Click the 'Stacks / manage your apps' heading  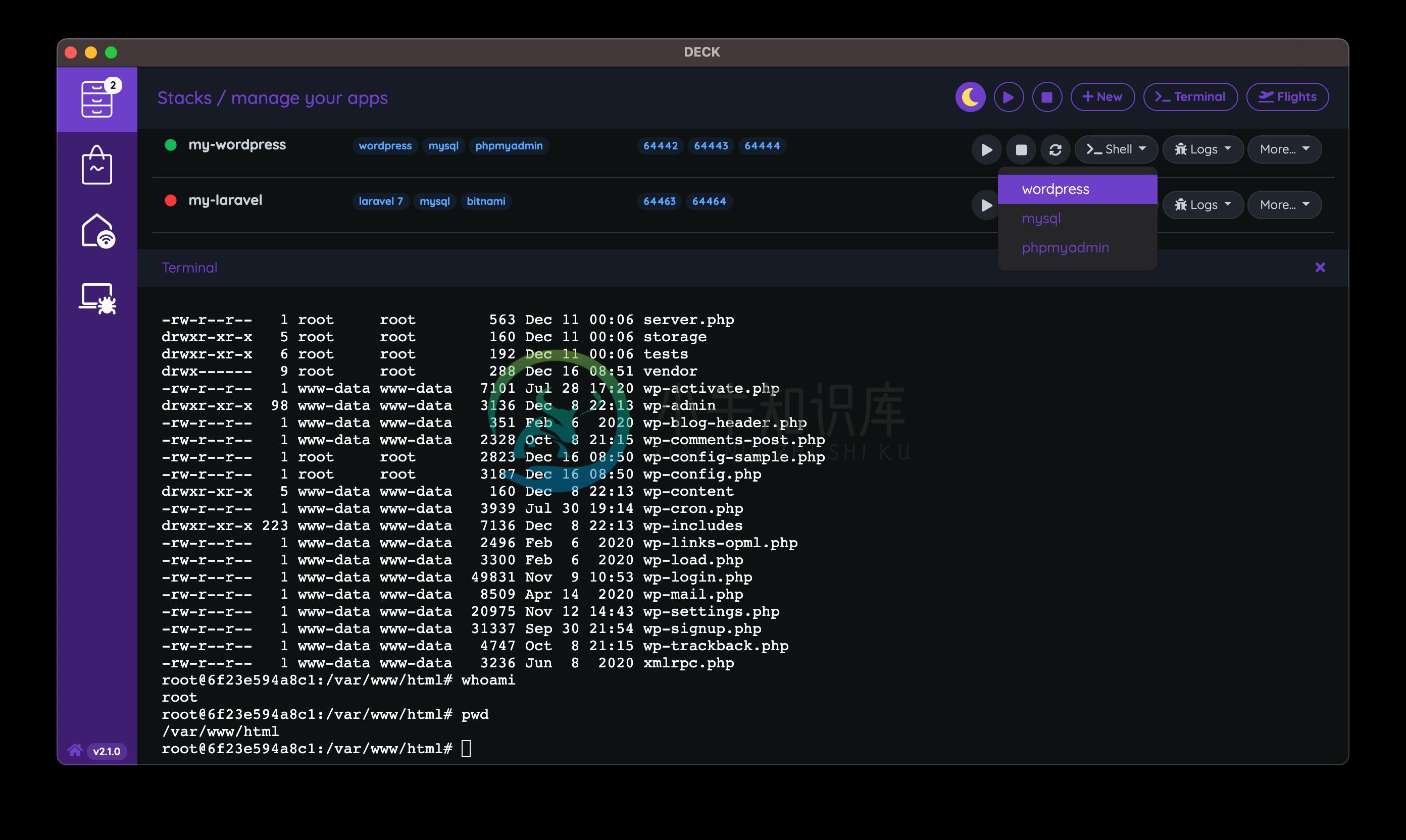272,98
